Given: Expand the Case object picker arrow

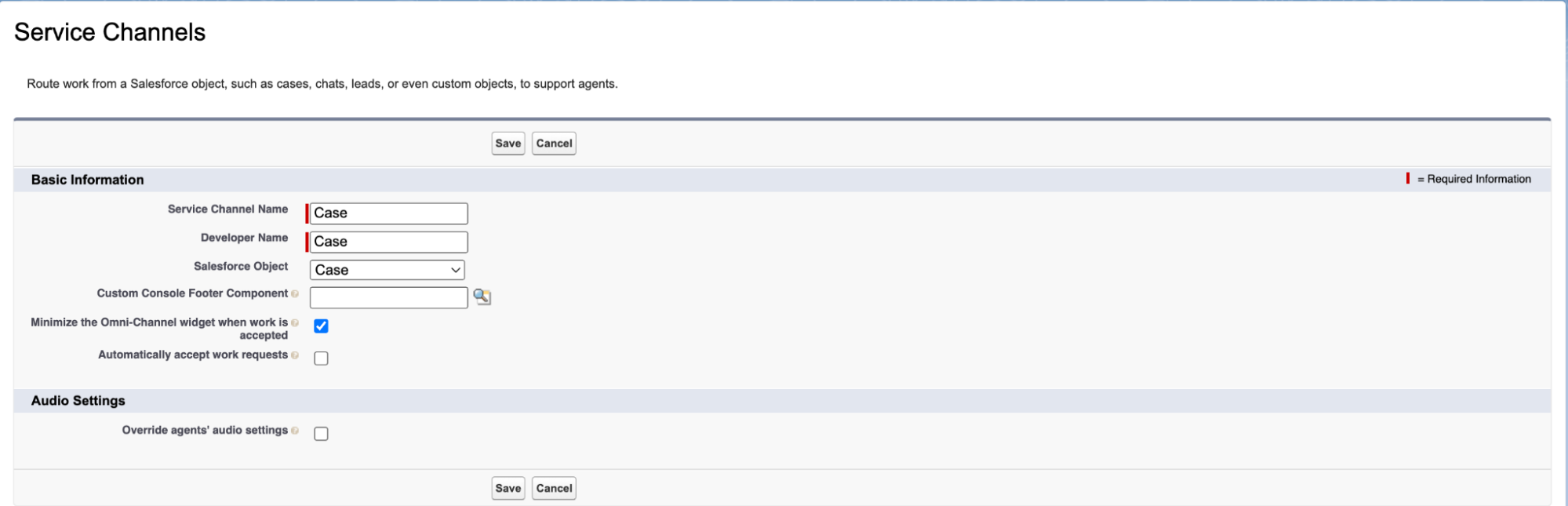Looking at the screenshot, I should tap(455, 270).
